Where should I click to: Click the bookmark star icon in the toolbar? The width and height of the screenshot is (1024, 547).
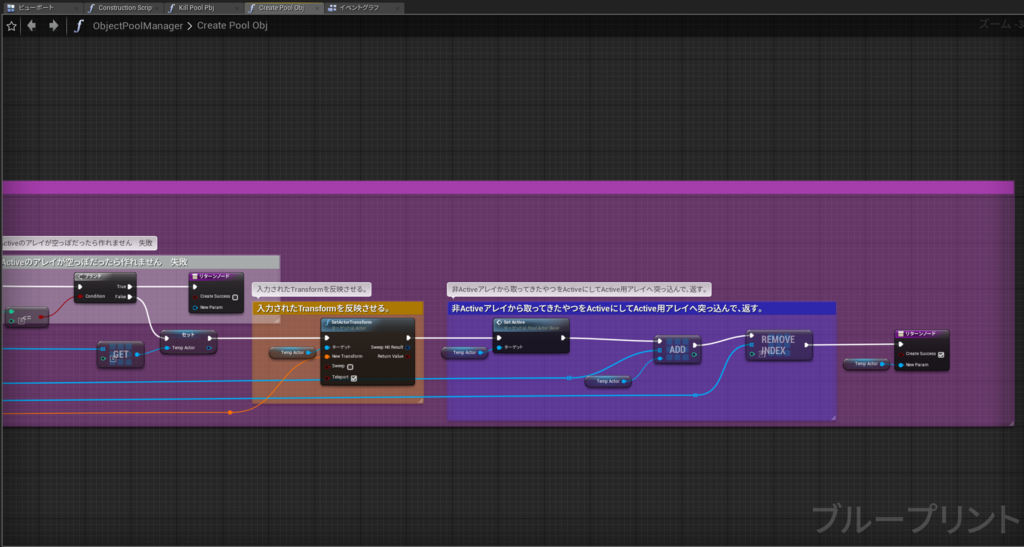(x=11, y=26)
